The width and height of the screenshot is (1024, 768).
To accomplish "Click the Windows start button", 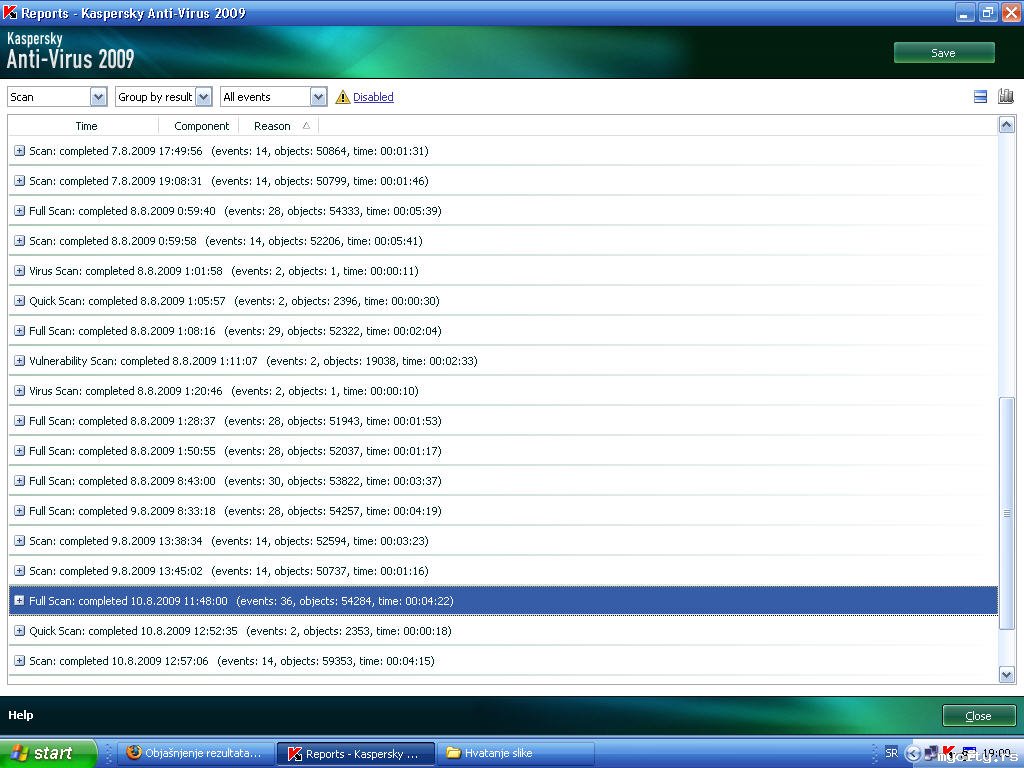I will (48, 753).
